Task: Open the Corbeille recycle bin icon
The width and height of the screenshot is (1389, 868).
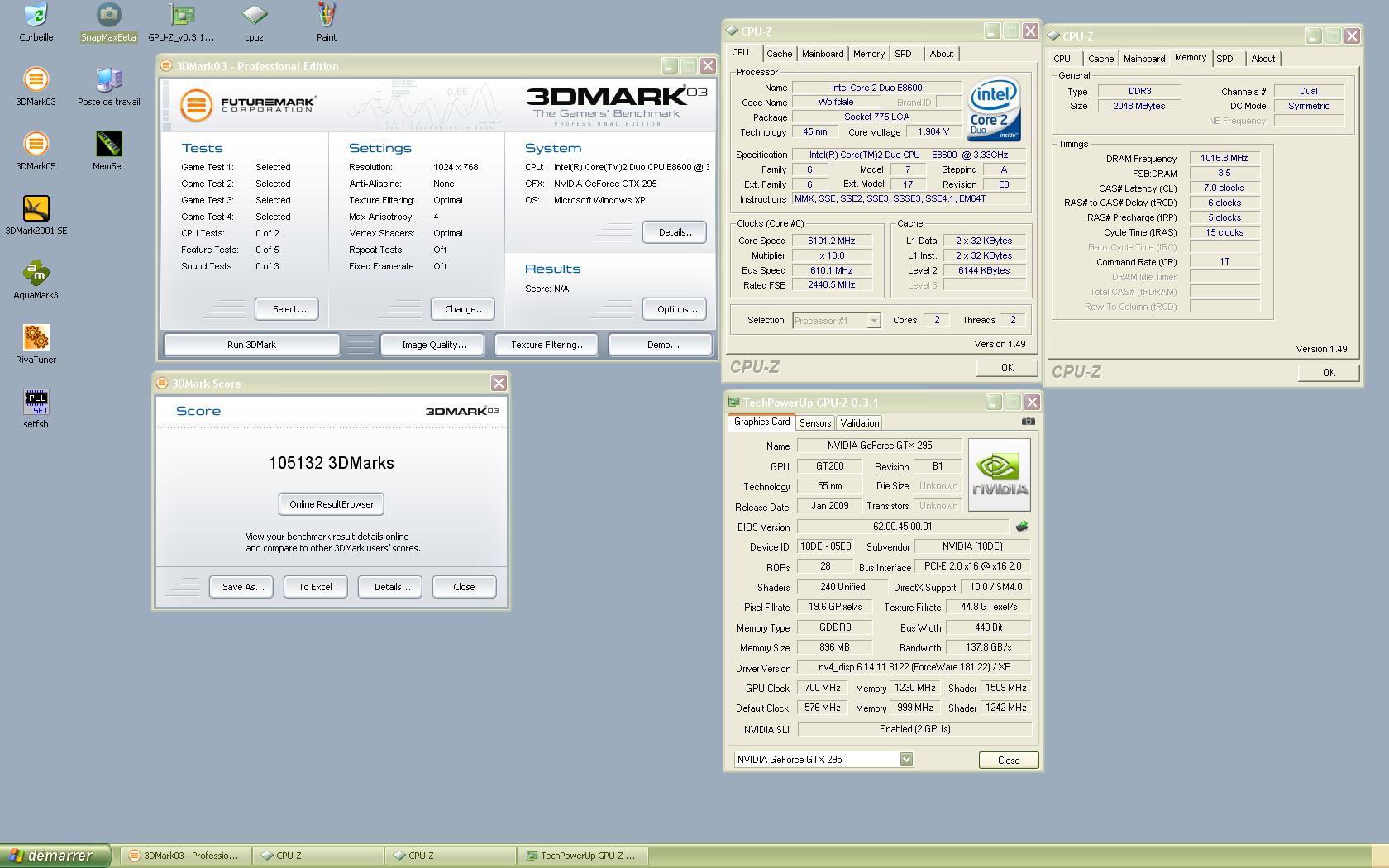Action: point(36,22)
